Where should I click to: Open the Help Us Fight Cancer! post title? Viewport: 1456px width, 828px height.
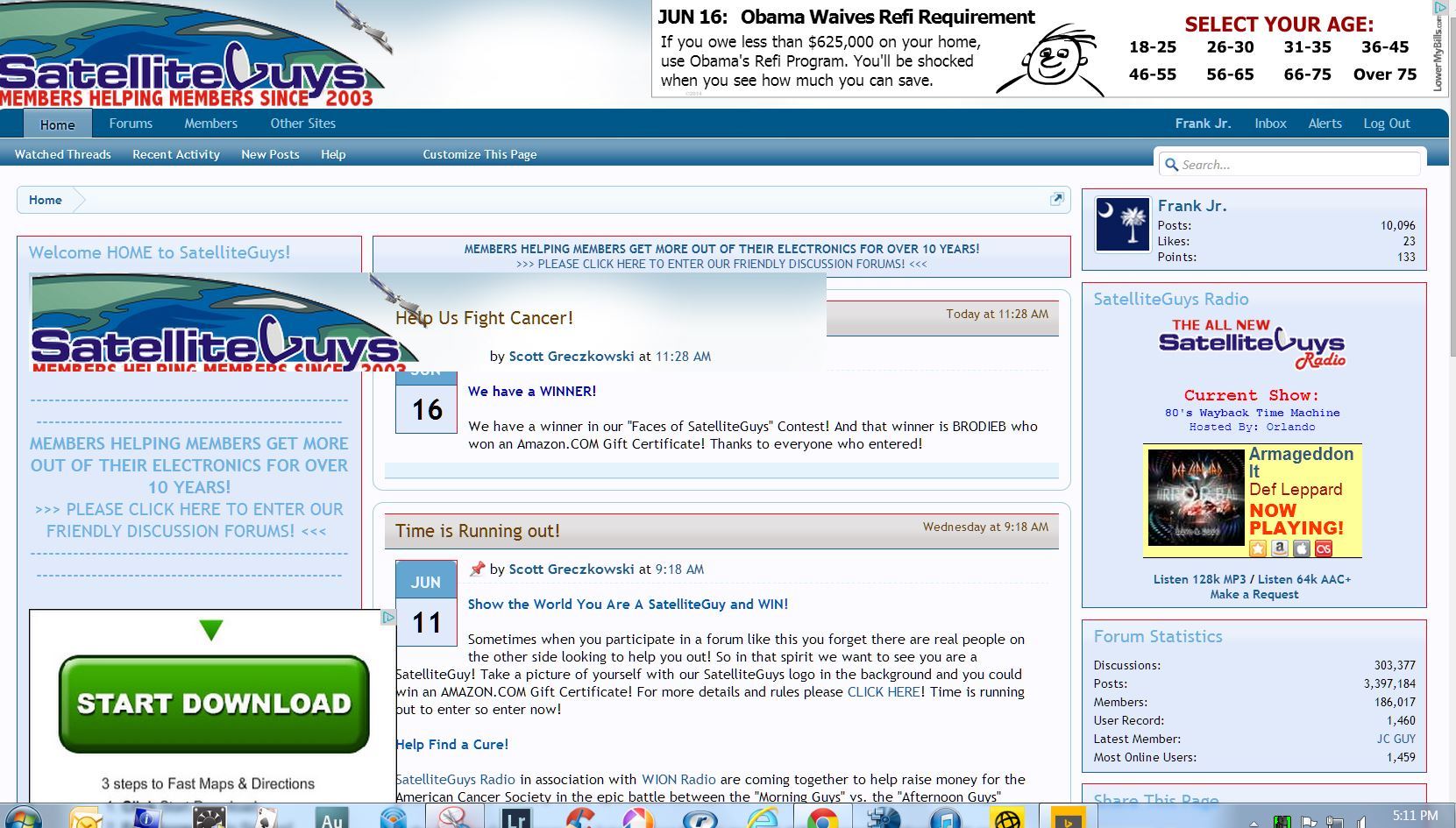click(x=484, y=318)
